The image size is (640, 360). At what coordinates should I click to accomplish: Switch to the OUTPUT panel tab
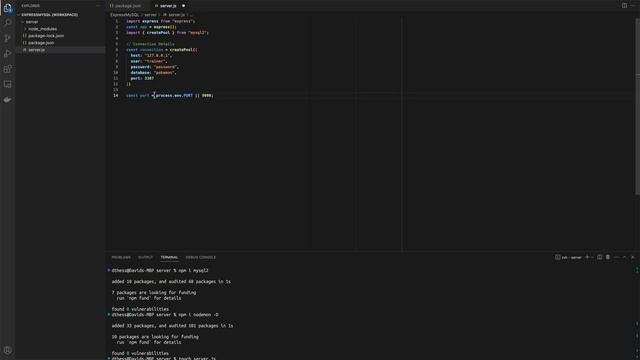(x=145, y=257)
